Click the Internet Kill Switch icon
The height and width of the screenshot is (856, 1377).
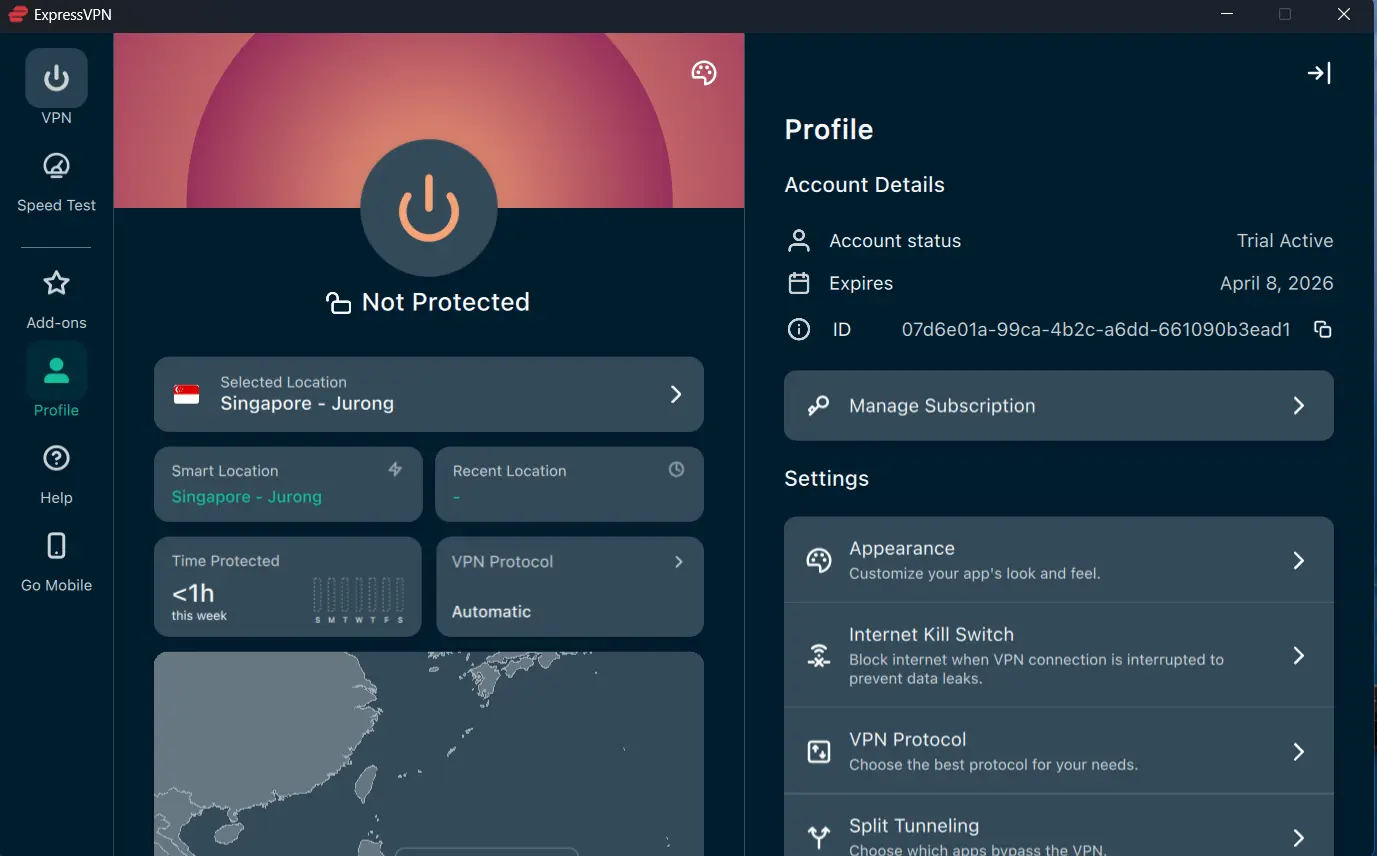click(819, 656)
